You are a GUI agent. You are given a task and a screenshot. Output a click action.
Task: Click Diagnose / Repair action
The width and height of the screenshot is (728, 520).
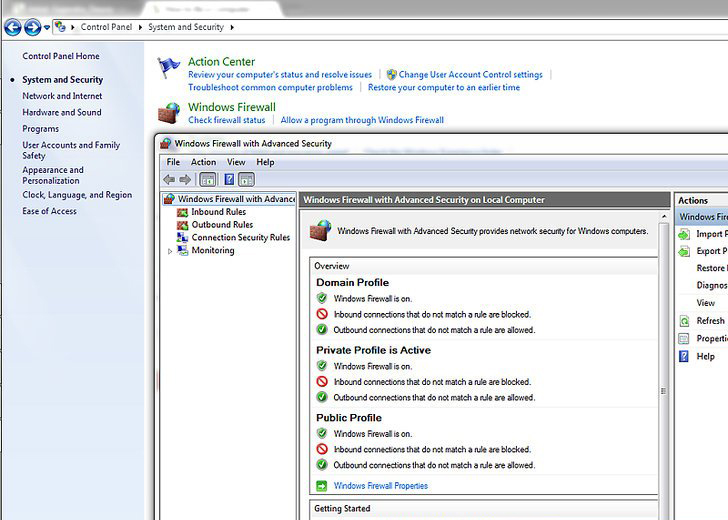coord(712,285)
